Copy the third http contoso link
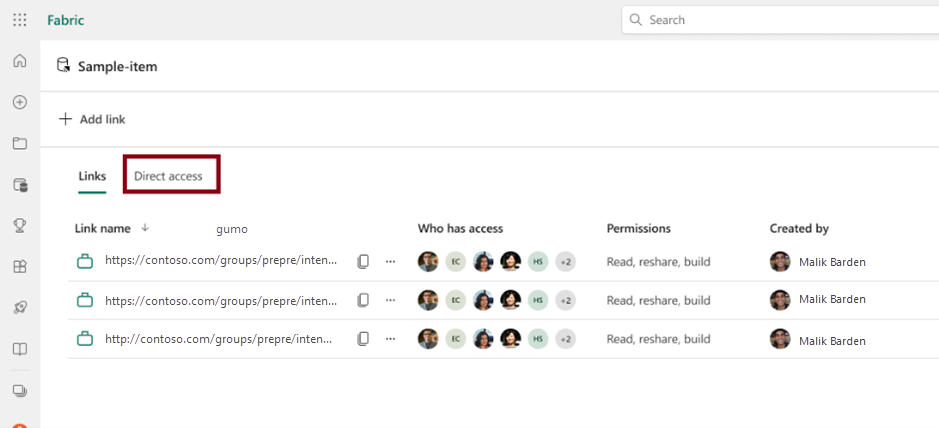This screenshot has width=939, height=428. (363, 339)
